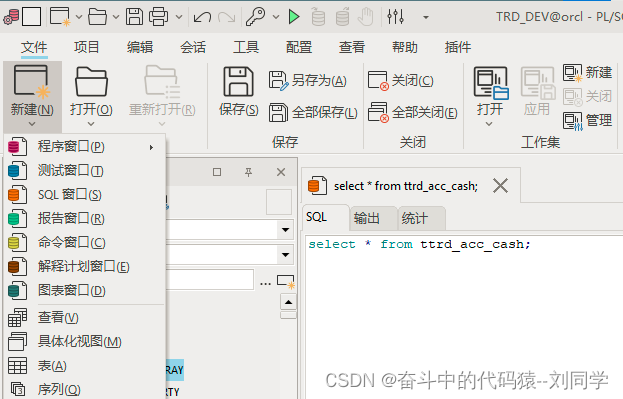The image size is (623, 399).
Task: Click inside SQL editor text area
Action: [x=464, y=317]
